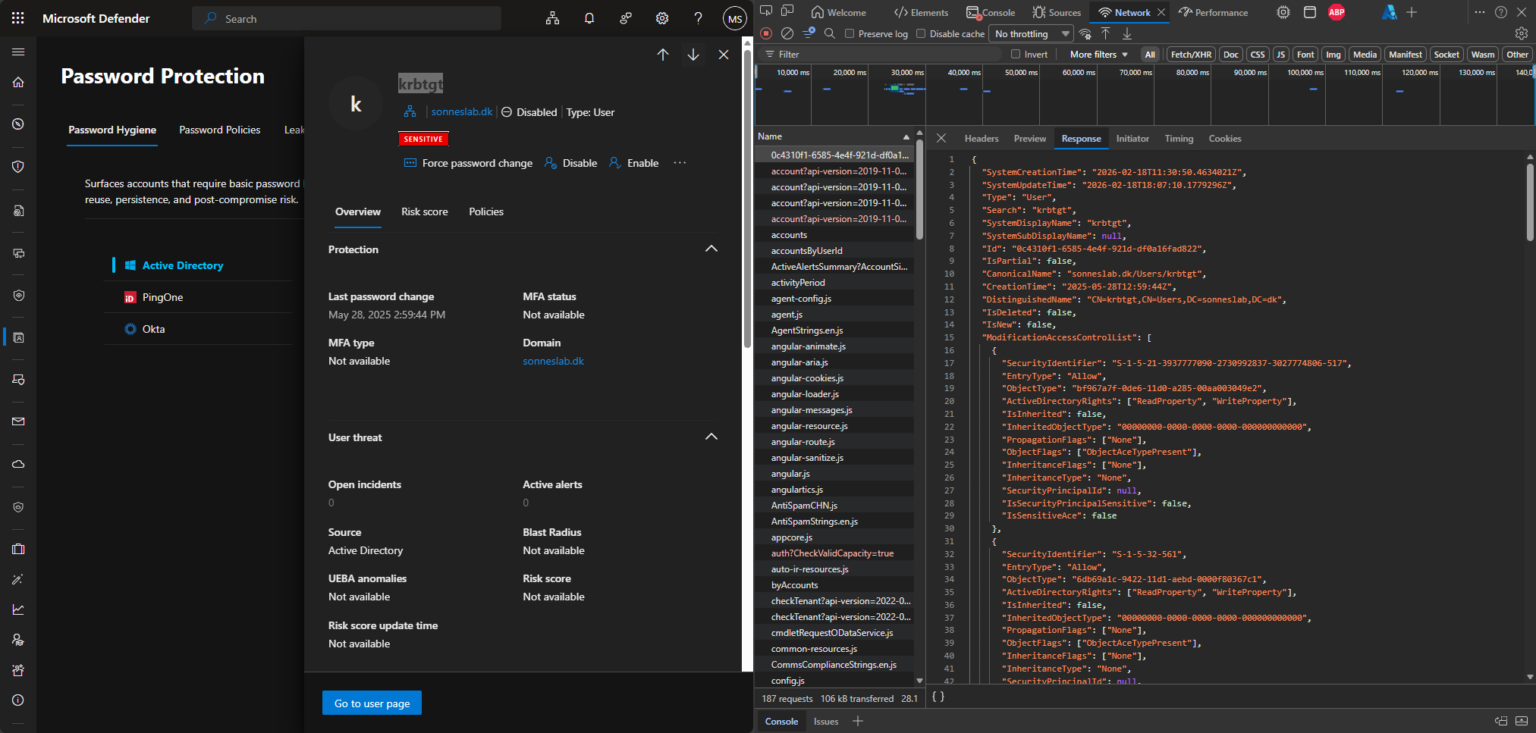
Task: Open the Defender help question mark
Action: pyautogui.click(x=698, y=18)
